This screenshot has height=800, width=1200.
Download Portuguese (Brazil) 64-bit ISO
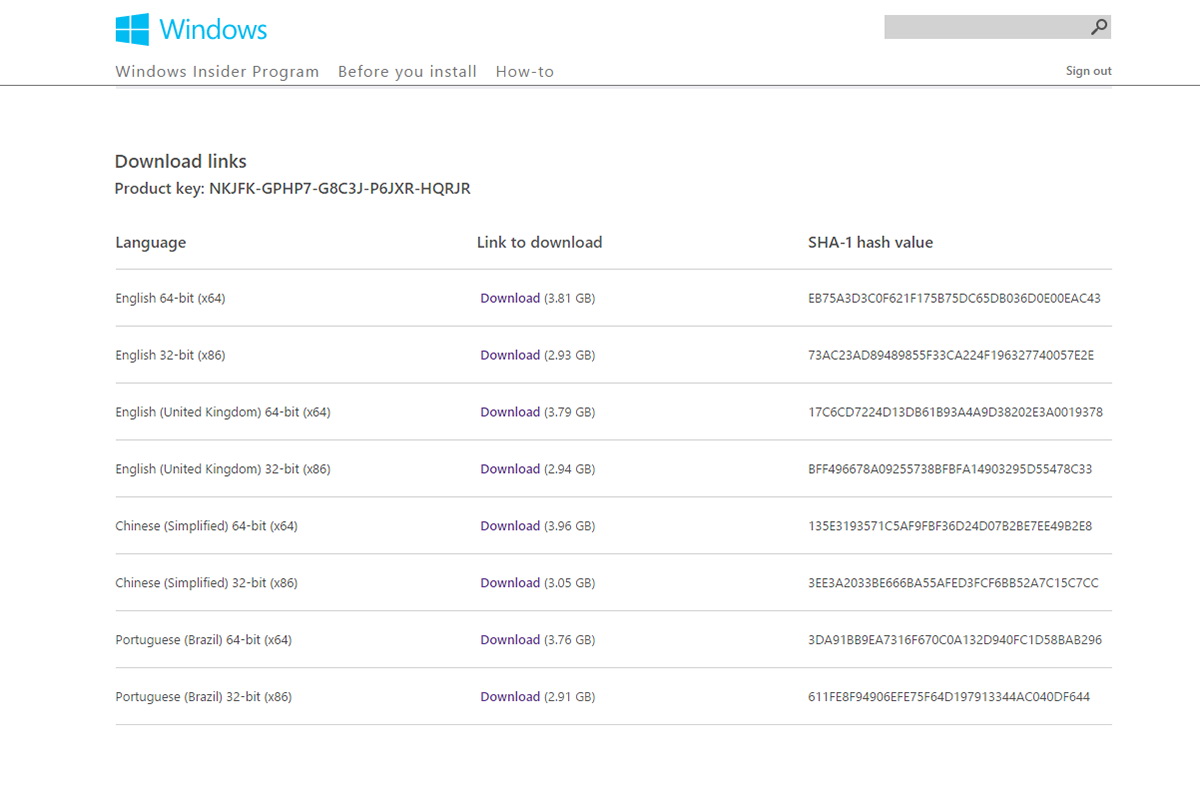(x=510, y=640)
